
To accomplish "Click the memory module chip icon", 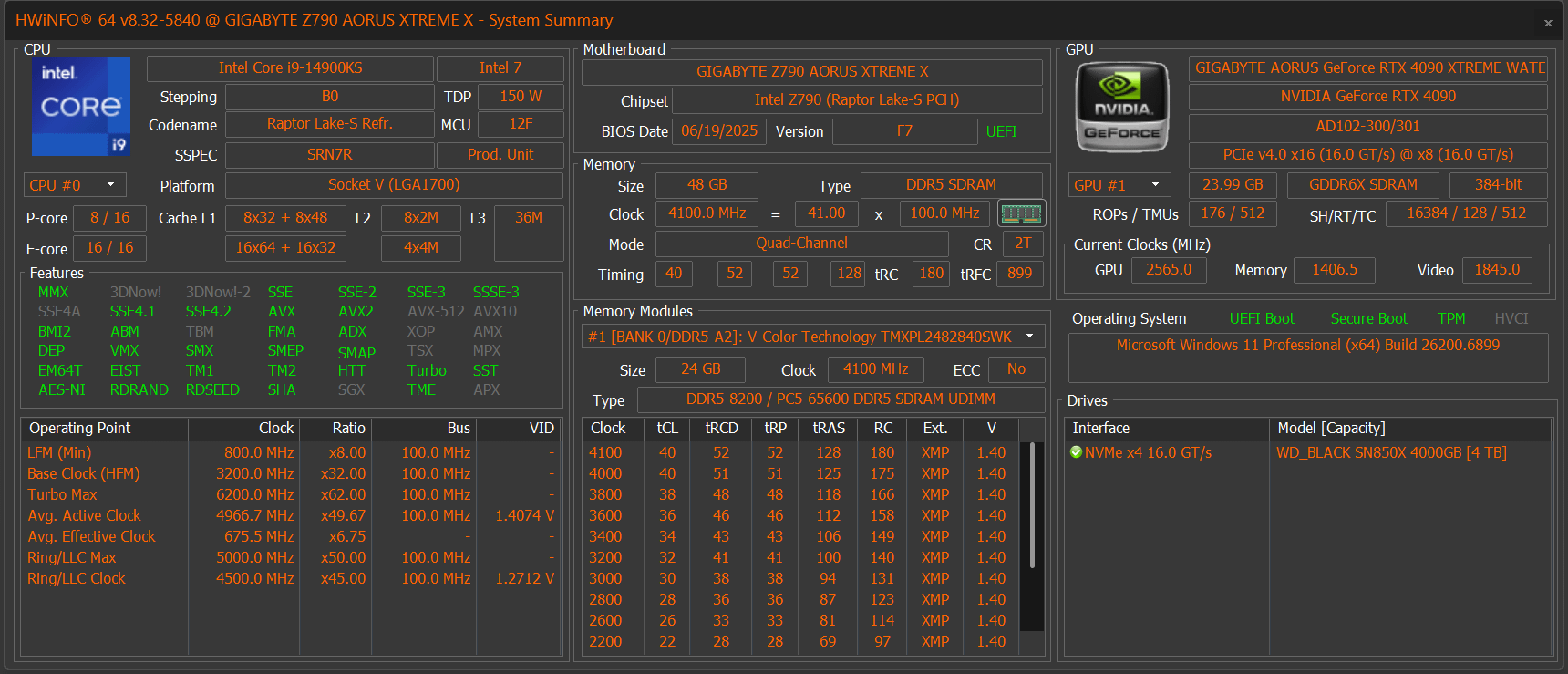I will 1021,213.
